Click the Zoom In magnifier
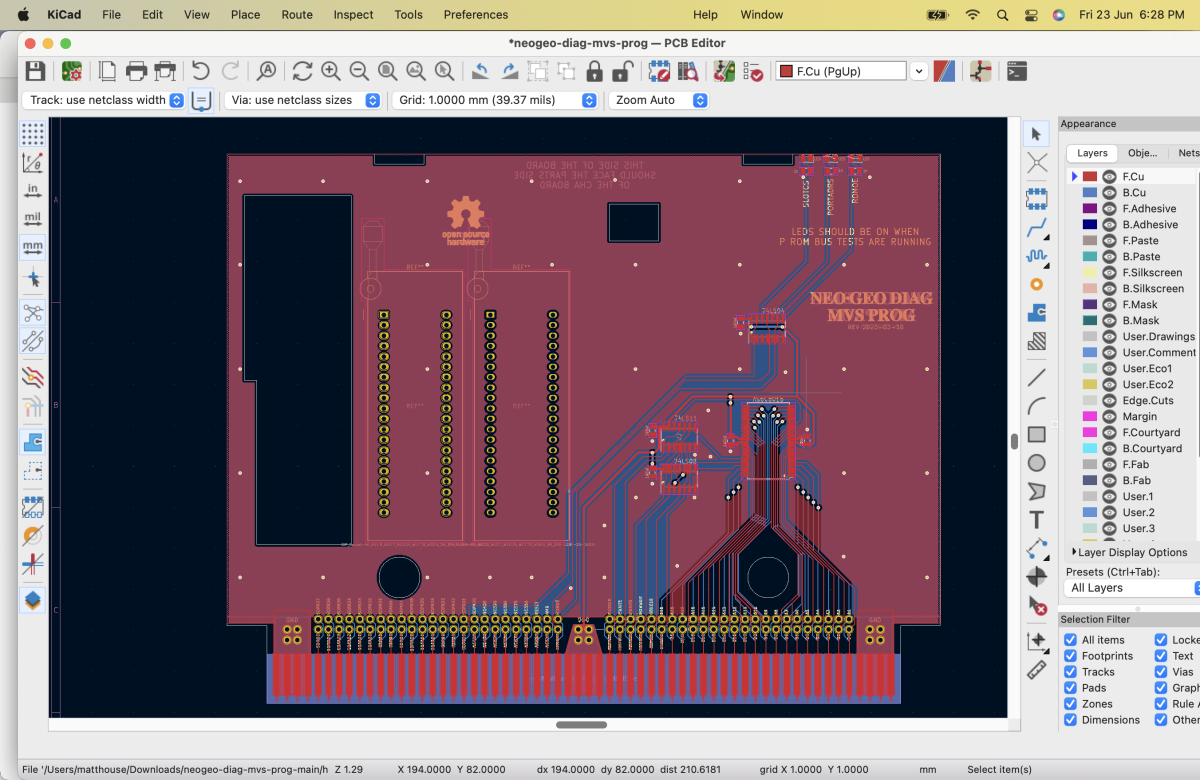Screen dimensions: 1200x780 (x=331, y=71)
